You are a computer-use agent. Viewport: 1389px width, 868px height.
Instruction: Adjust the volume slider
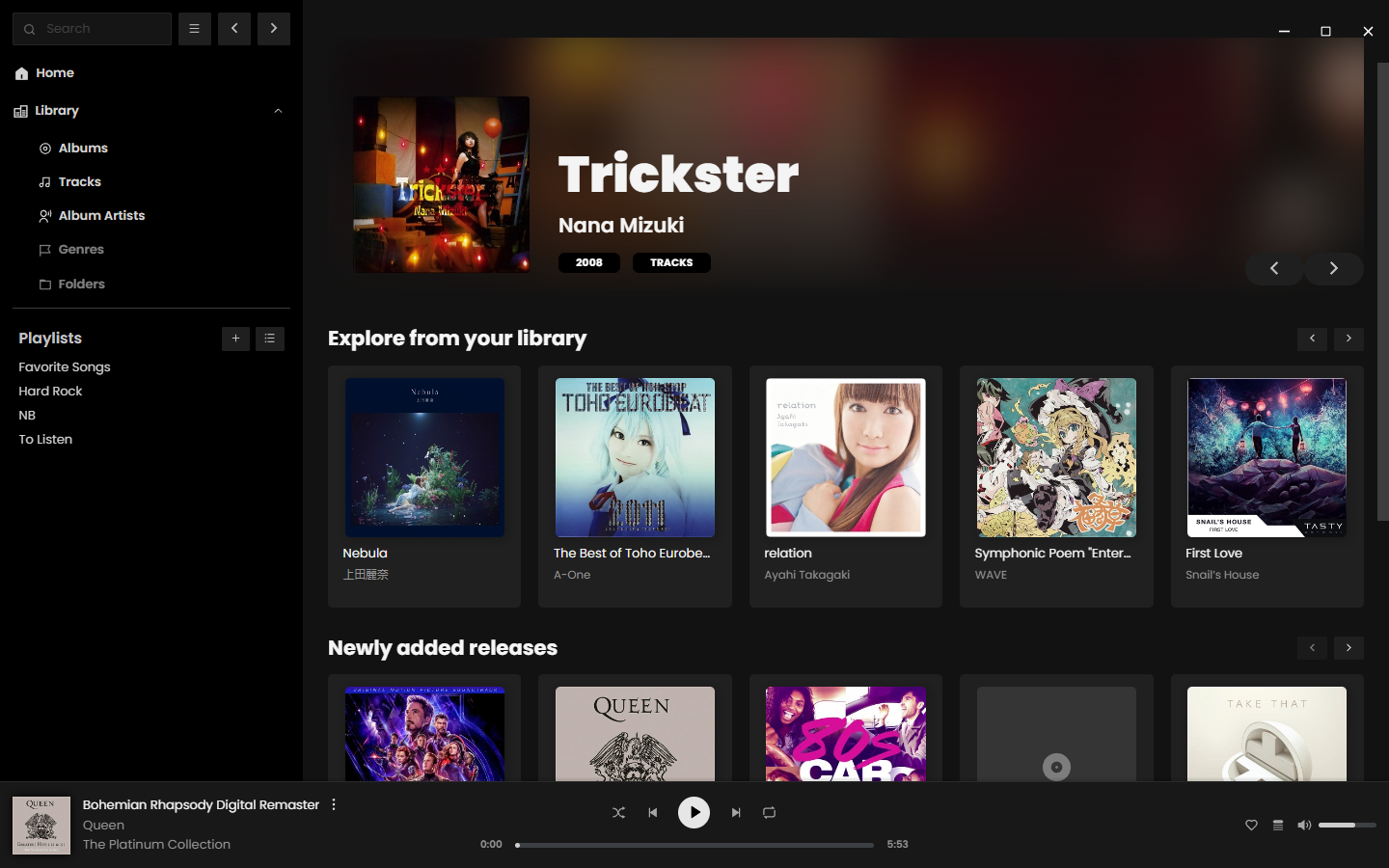pos(1347,826)
